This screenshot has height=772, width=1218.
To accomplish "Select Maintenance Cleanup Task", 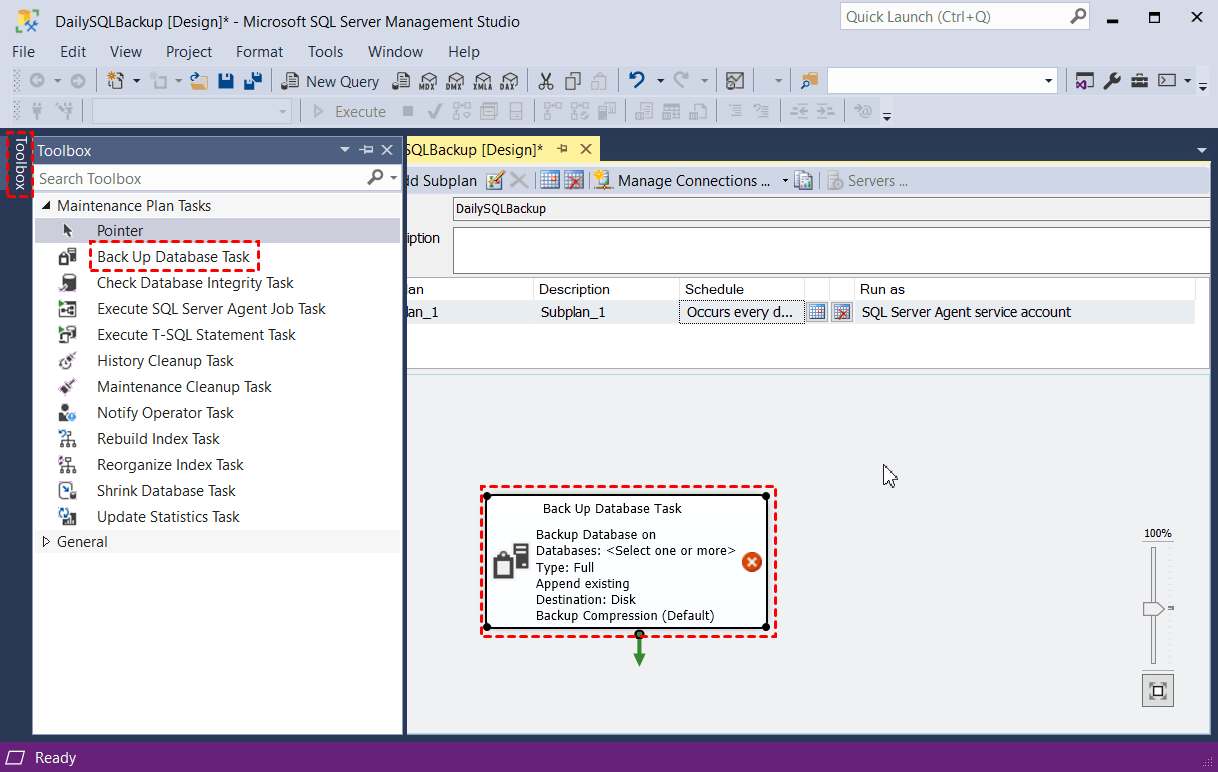I will [x=218, y=387].
